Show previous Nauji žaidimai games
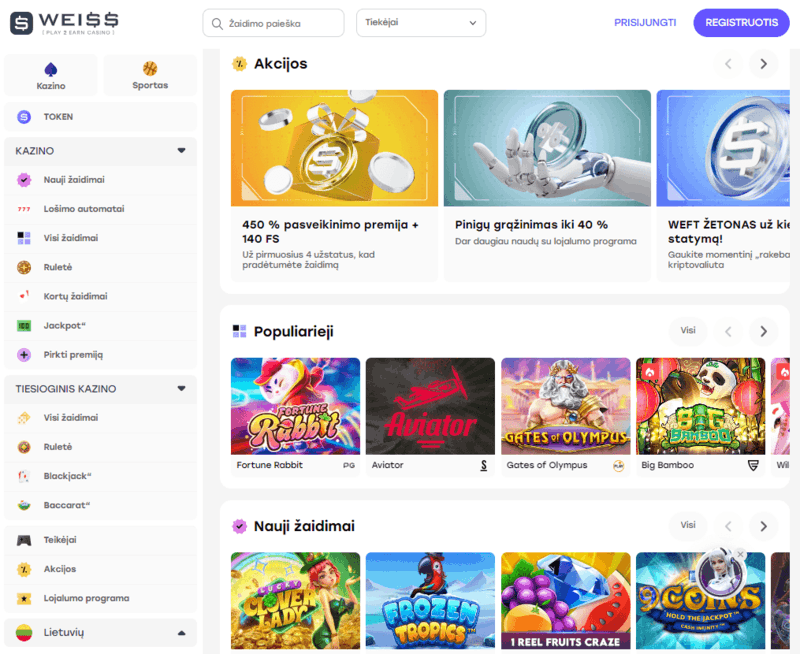Screen dimensions: 800x654 (728, 526)
